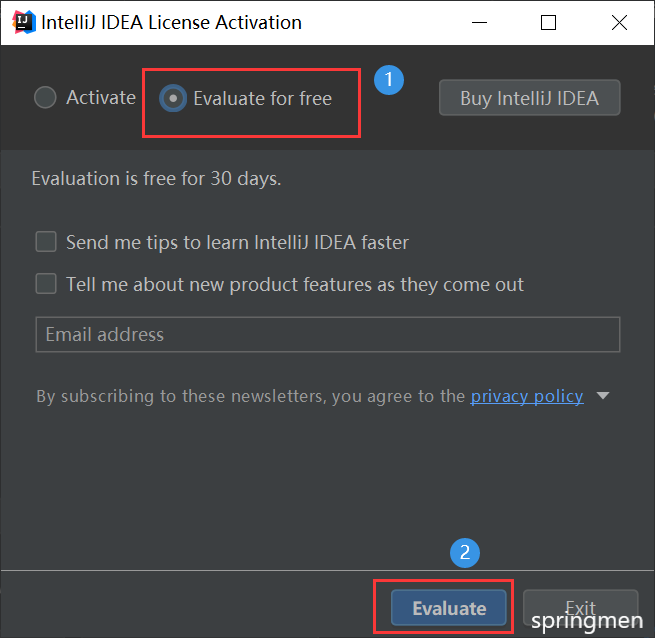655x638 pixels.
Task: Focus the Email address field
Action: click(x=328, y=334)
